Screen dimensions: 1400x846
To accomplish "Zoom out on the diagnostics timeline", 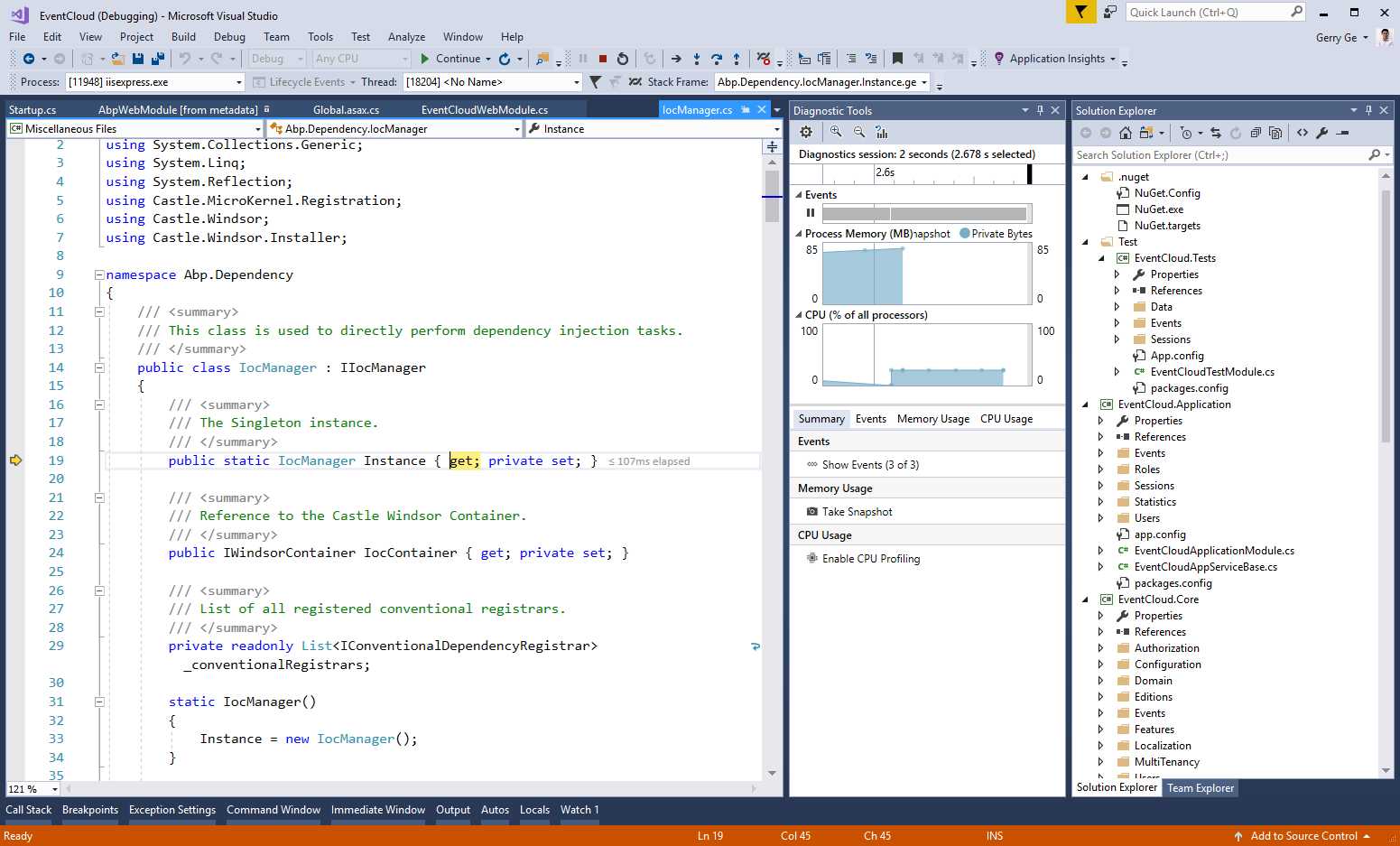I will (859, 132).
